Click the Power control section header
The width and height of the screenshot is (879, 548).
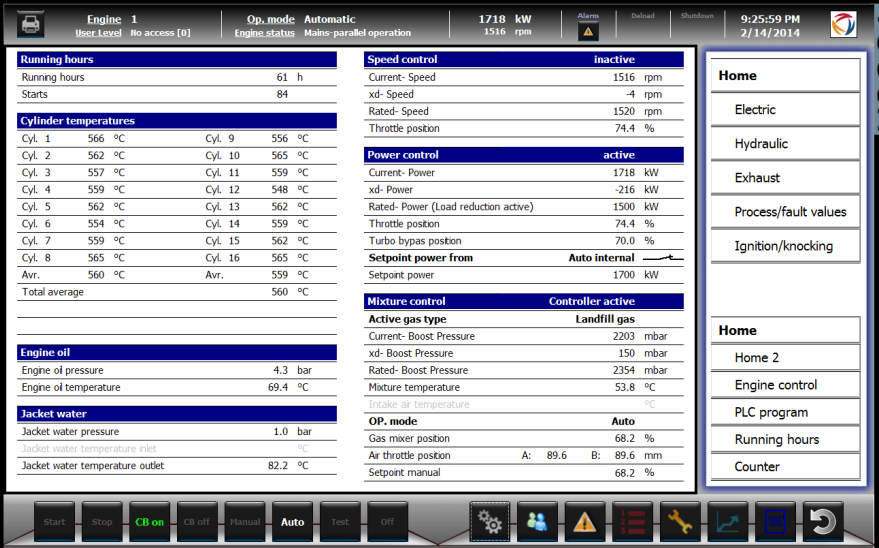click(524, 155)
